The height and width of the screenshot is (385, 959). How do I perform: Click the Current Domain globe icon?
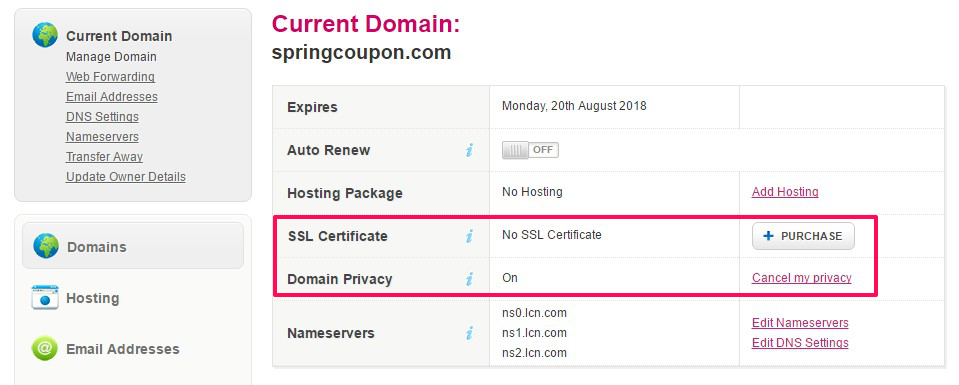tap(45, 36)
